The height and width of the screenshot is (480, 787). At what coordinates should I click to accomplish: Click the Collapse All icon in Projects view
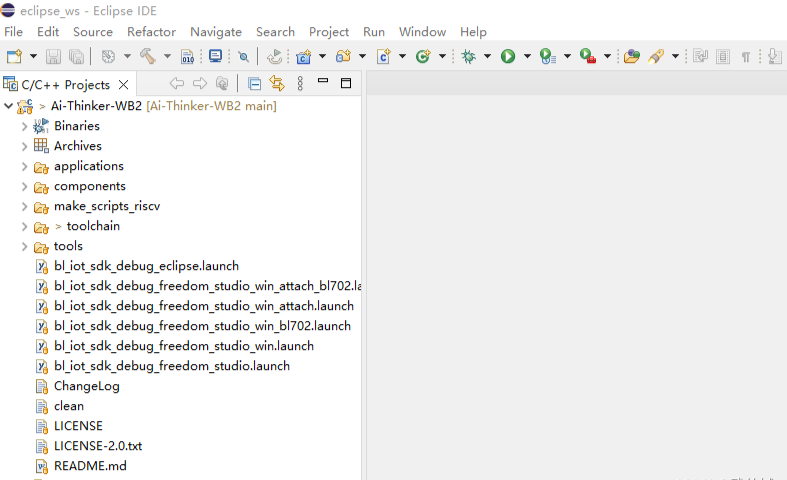click(x=254, y=83)
